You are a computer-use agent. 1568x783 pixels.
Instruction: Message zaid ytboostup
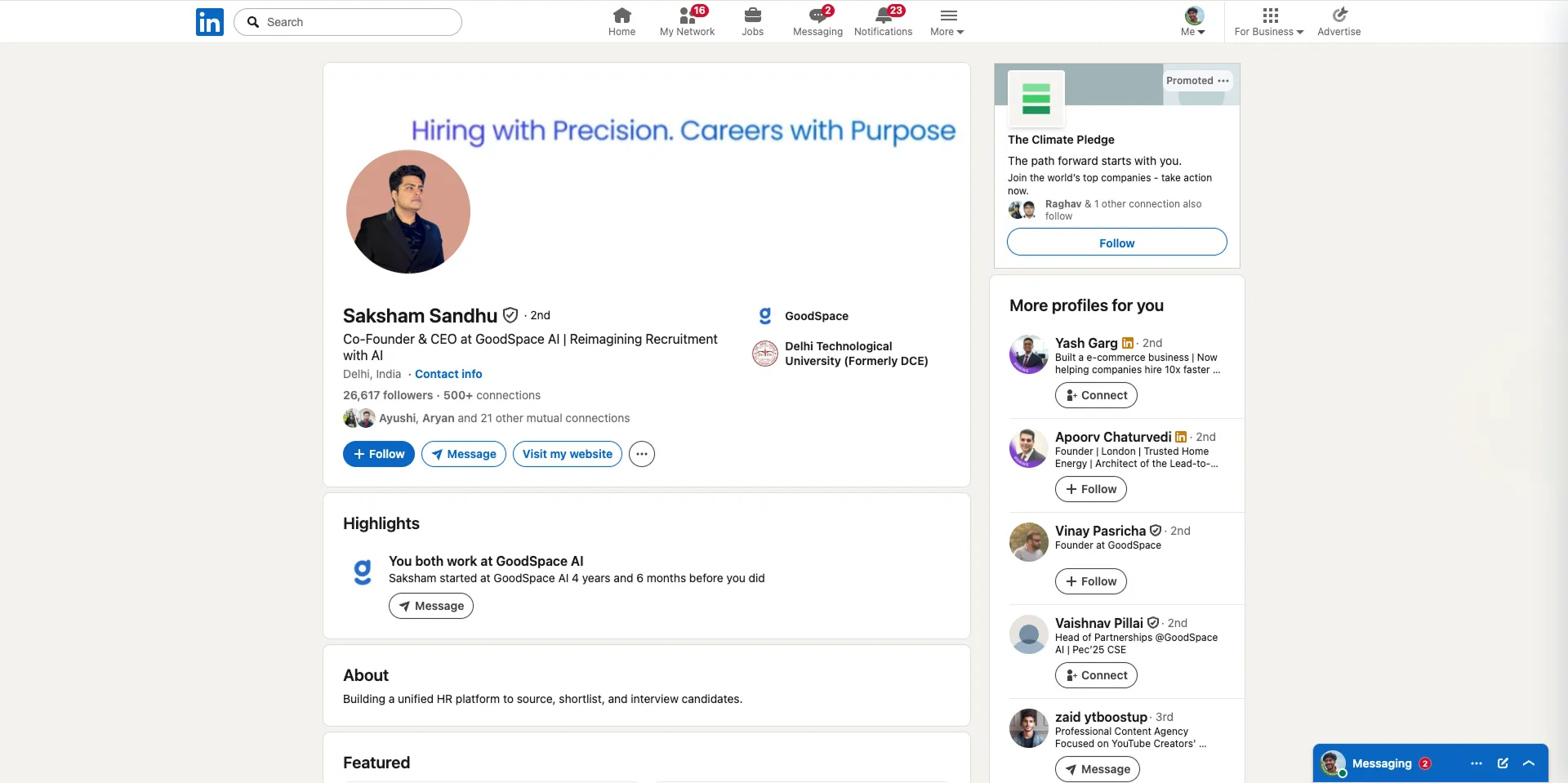(x=1098, y=769)
